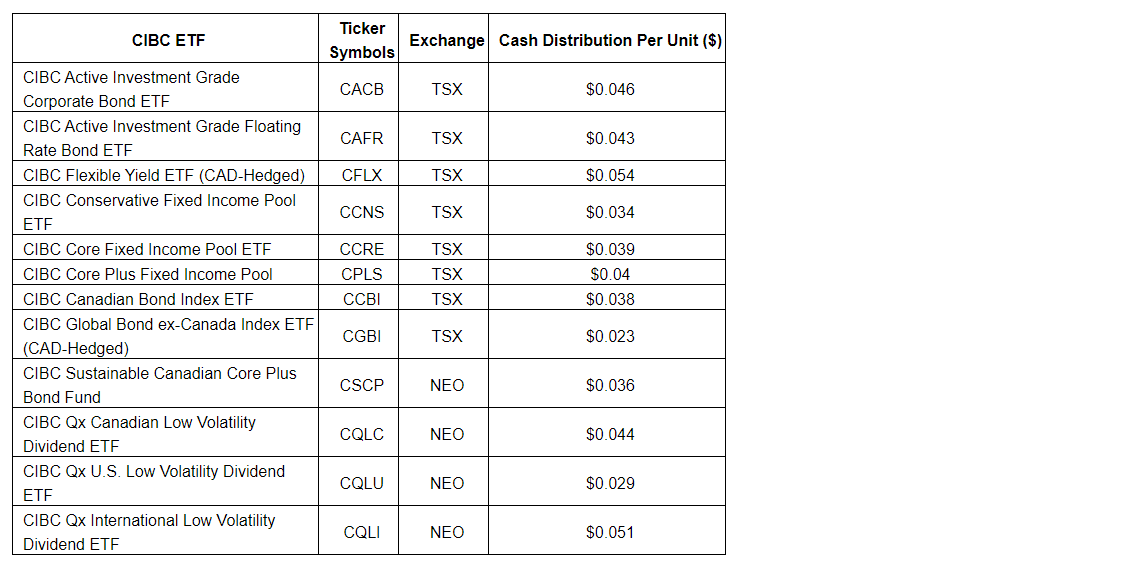Viewport: 1147px width, 565px height.
Task: Click the $0.04 distribution for CPLS
Action: pos(610,274)
